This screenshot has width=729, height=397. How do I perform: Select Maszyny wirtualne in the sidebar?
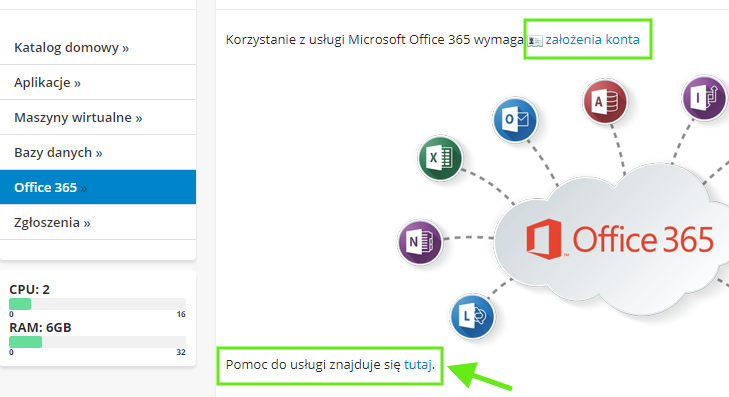(98, 117)
